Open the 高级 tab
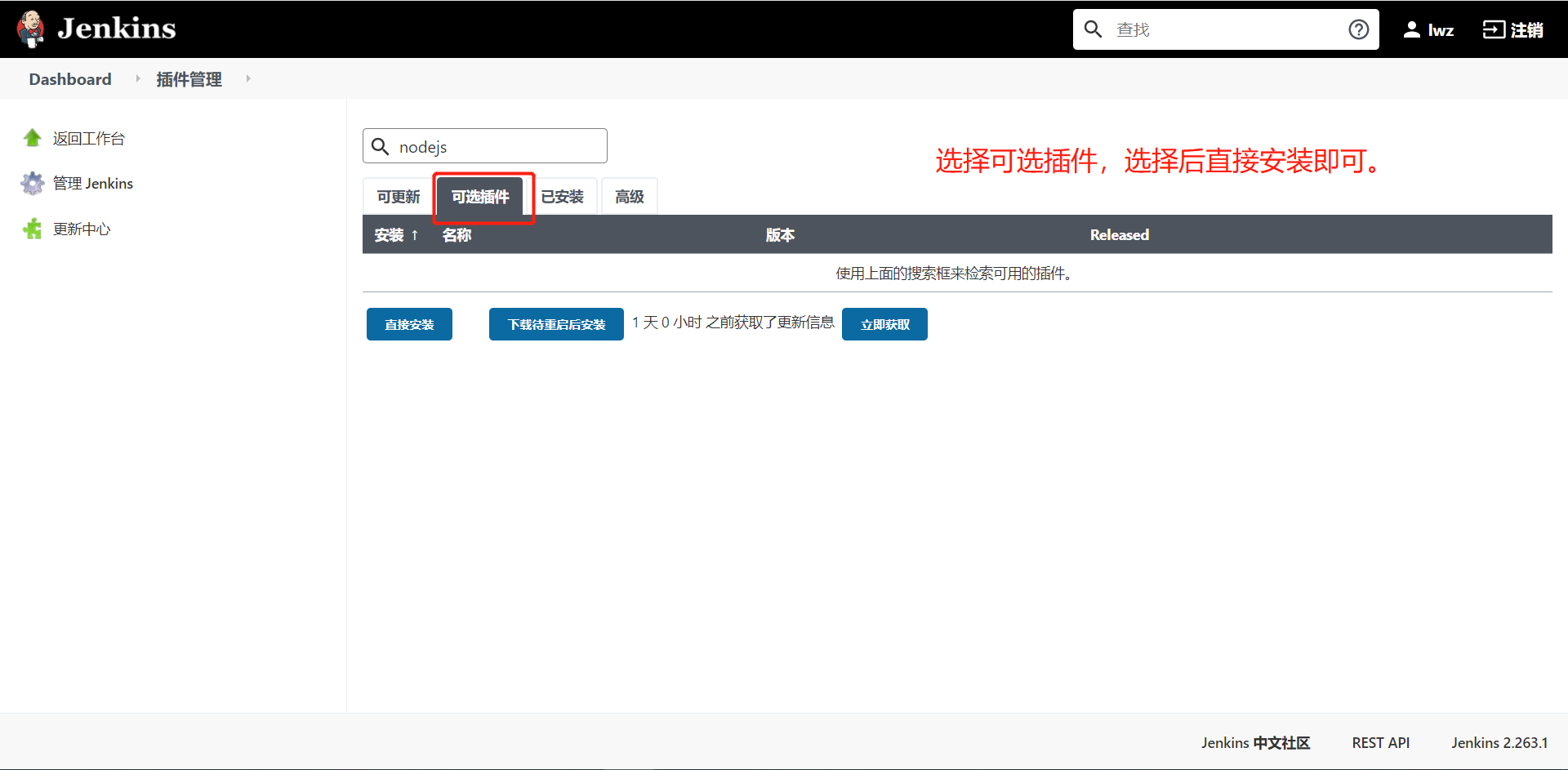The width and height of the screenshot is (1568, 770). point(630,197)
